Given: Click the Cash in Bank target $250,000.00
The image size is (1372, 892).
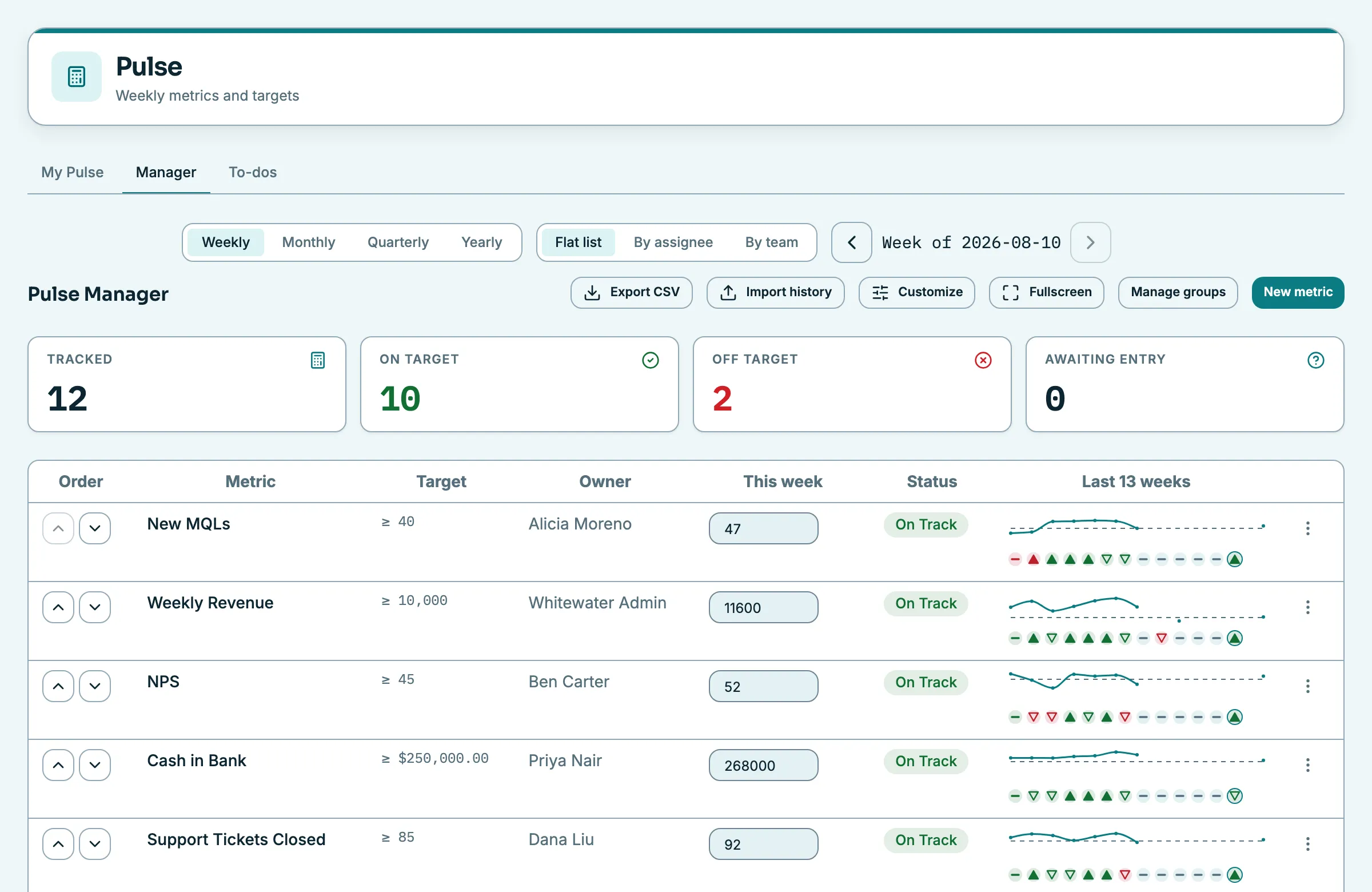Looking at the screenshot, I should coord(434,758).
